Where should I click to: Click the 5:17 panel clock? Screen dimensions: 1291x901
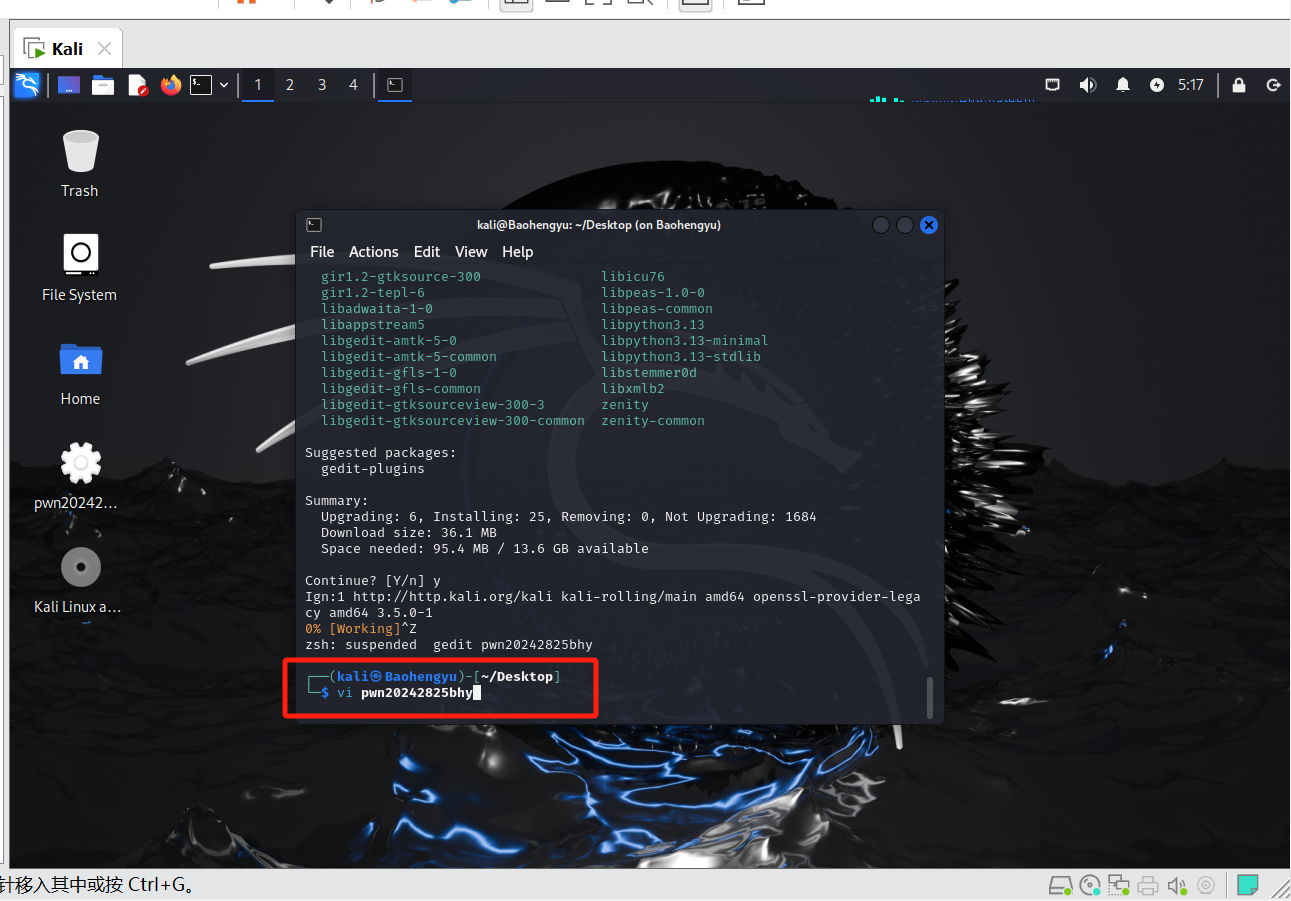[x=1191, y=85]
